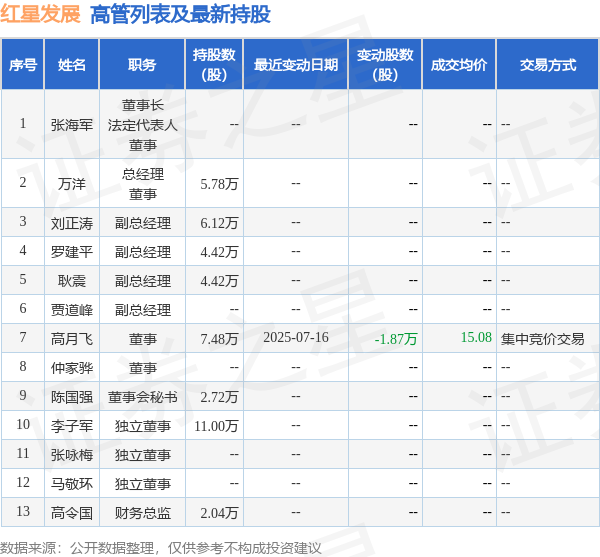Click the 2.72万 shareholding value
Screen dimensions: 600x557
[219, 397]
